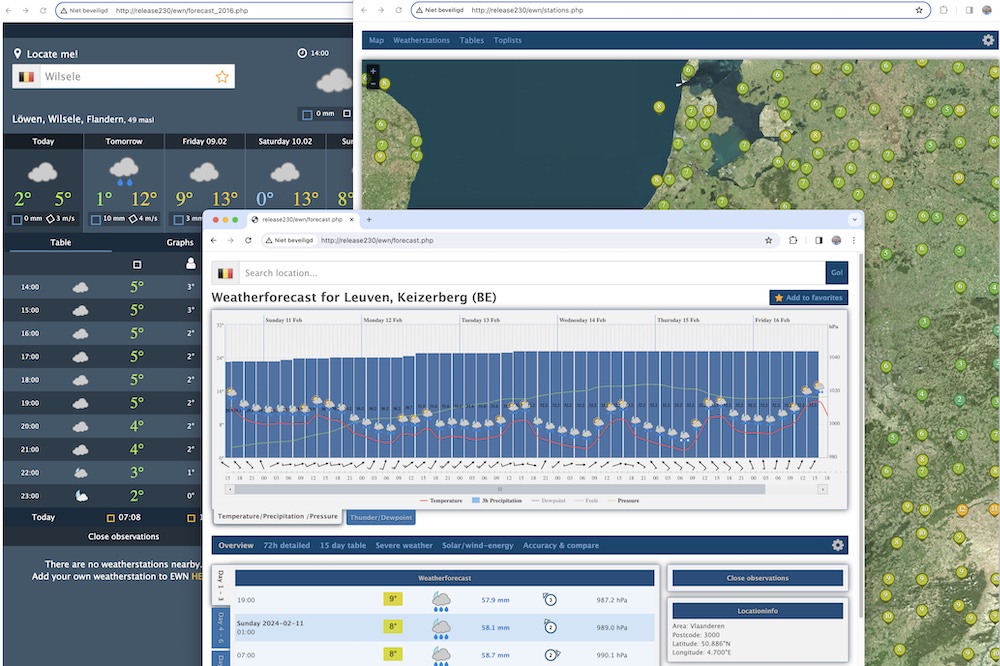The image size is (1000, 666).
Task: Bookmark forecast.php page with star icon
Action: (x=768, y=241)
